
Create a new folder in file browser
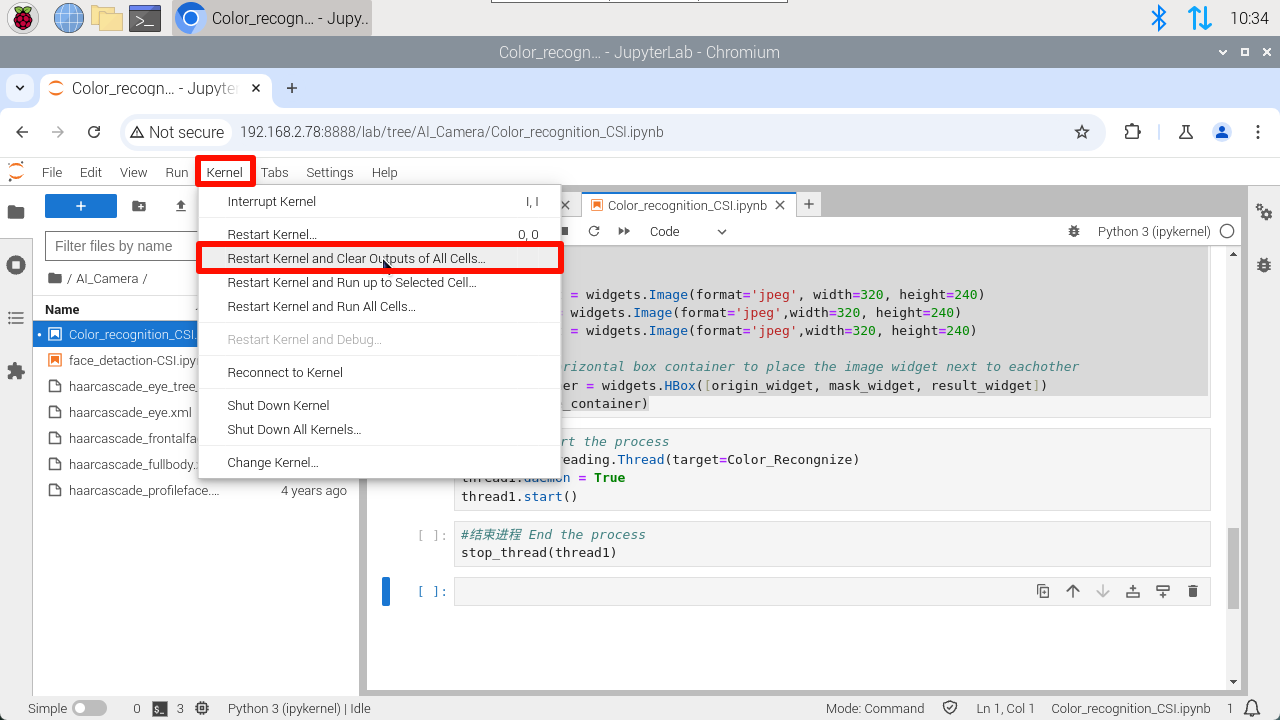(139, 206)
